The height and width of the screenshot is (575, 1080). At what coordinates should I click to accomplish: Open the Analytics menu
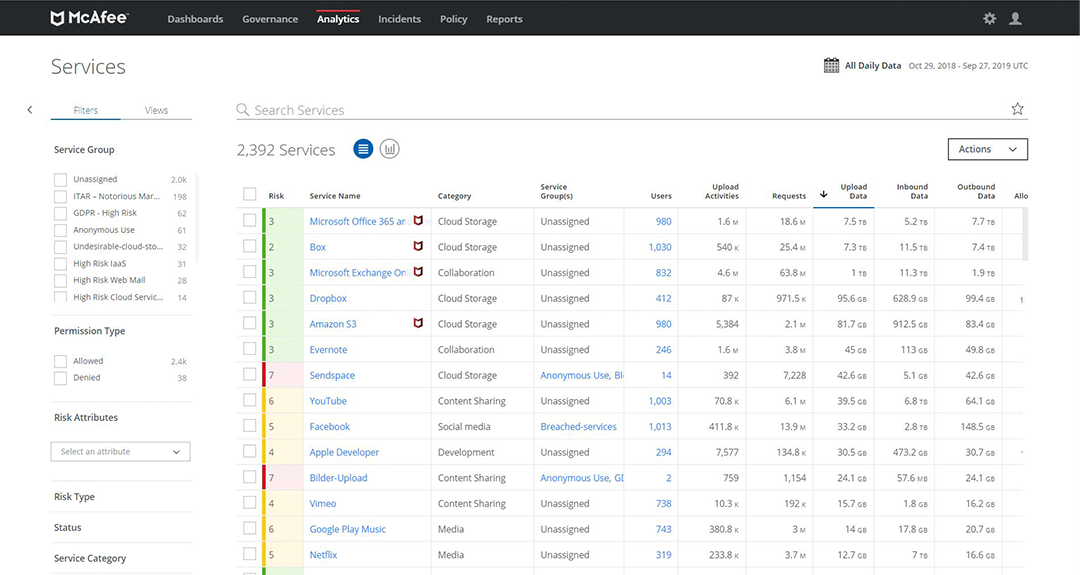point(338,19)
